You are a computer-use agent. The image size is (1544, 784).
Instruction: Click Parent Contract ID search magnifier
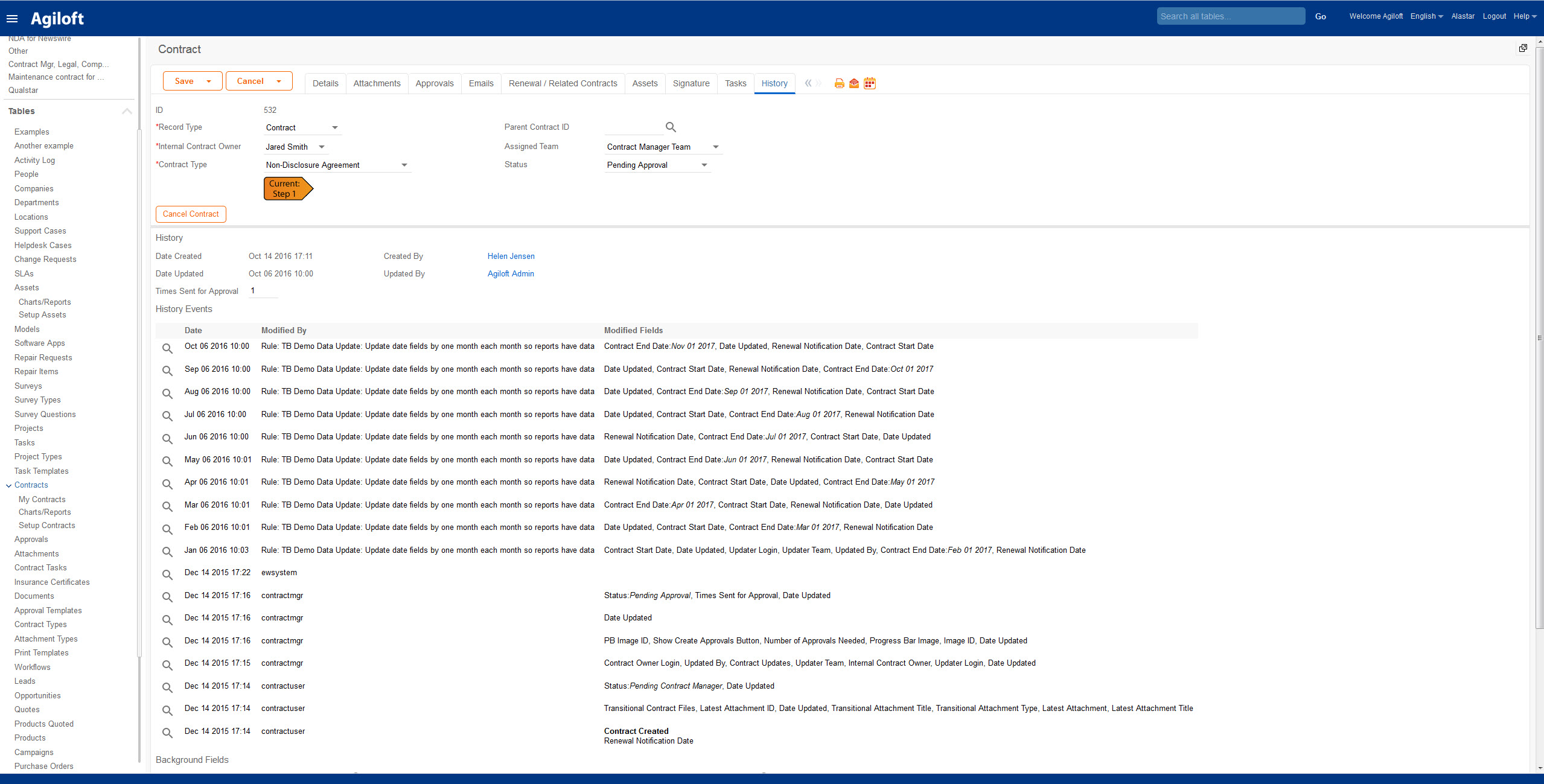671,127
